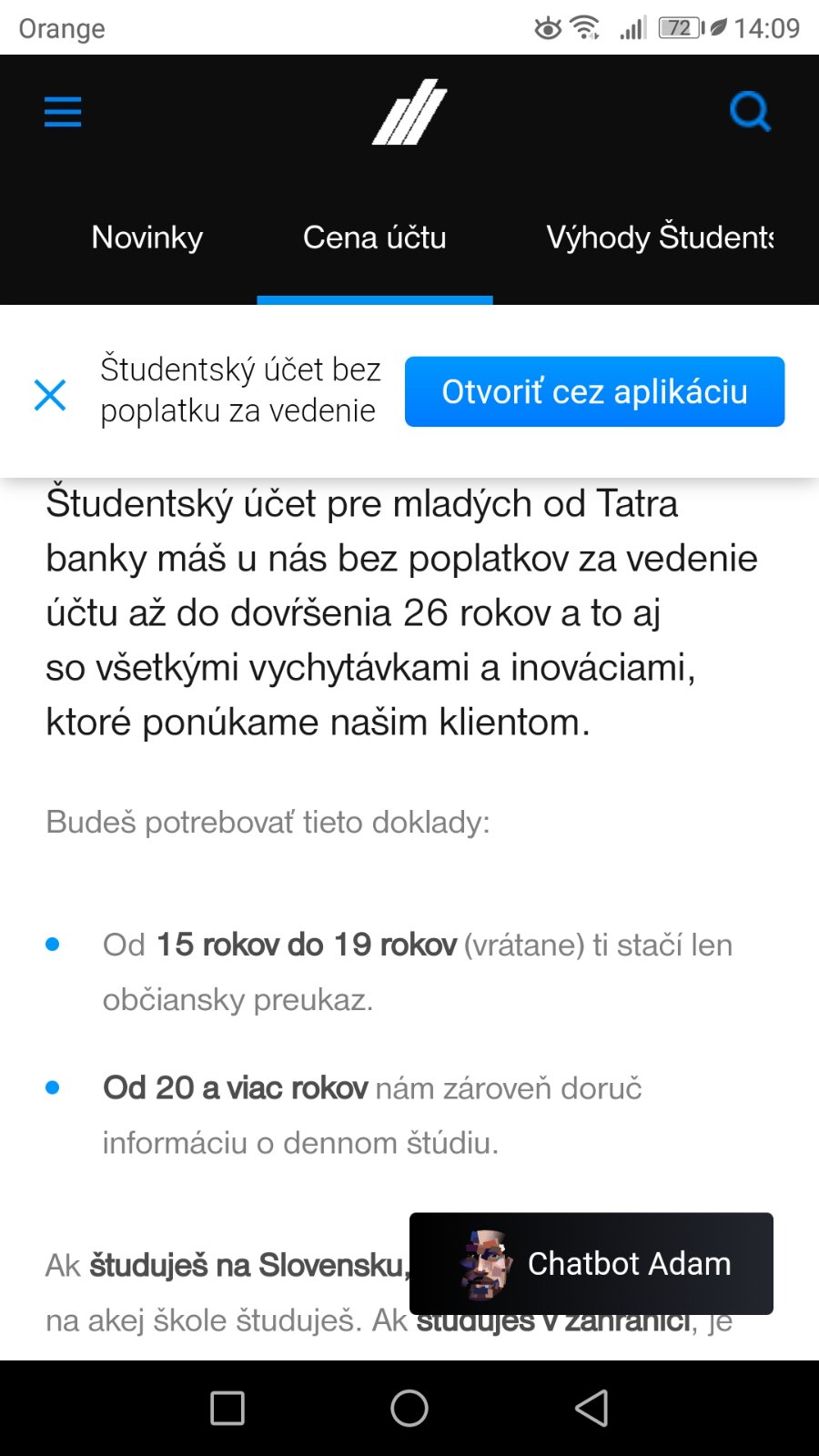Click Otvoriť cez aplikáciu button
819x1456 pixels.
(594, 392)
